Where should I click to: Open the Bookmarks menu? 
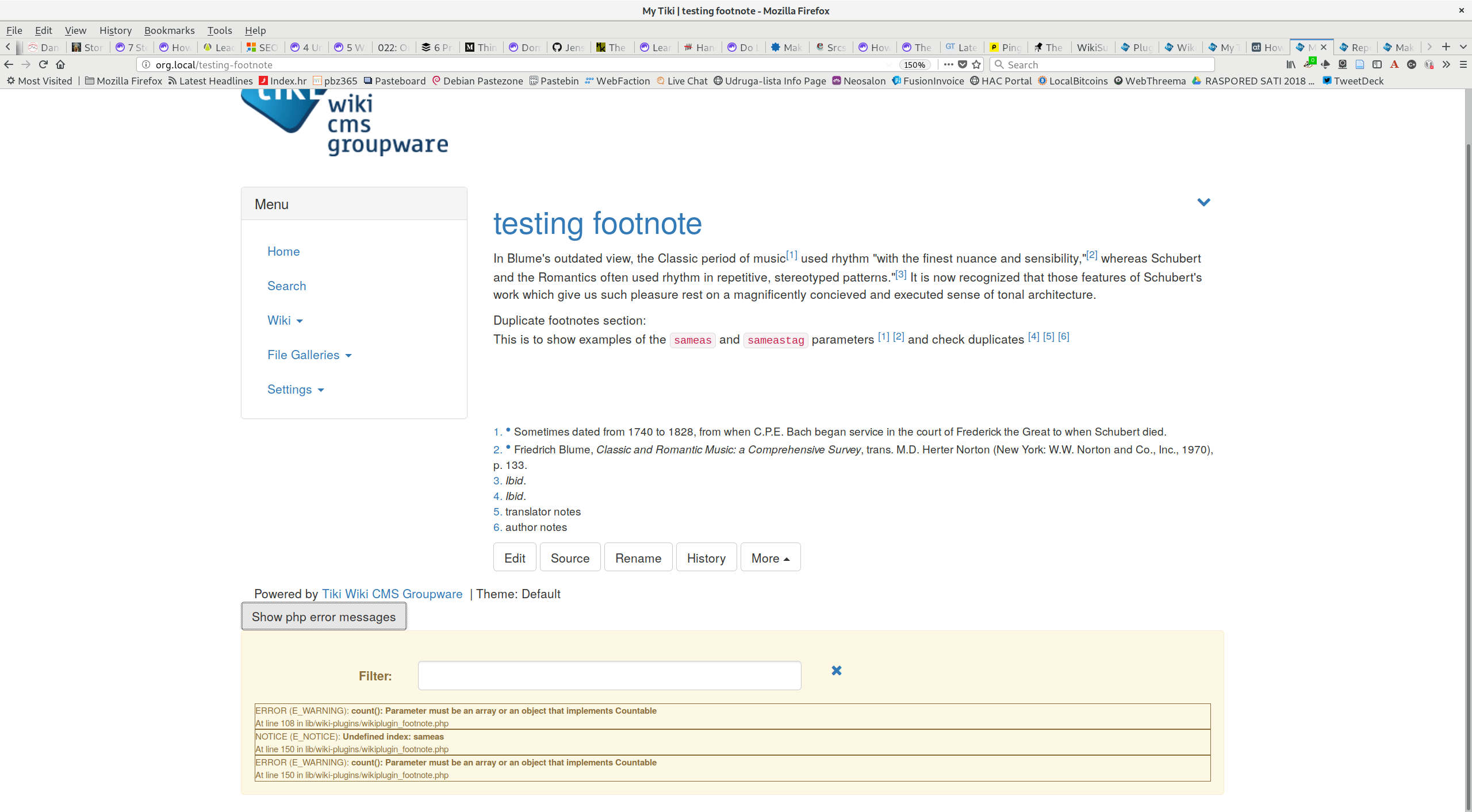tap(170, 30)
